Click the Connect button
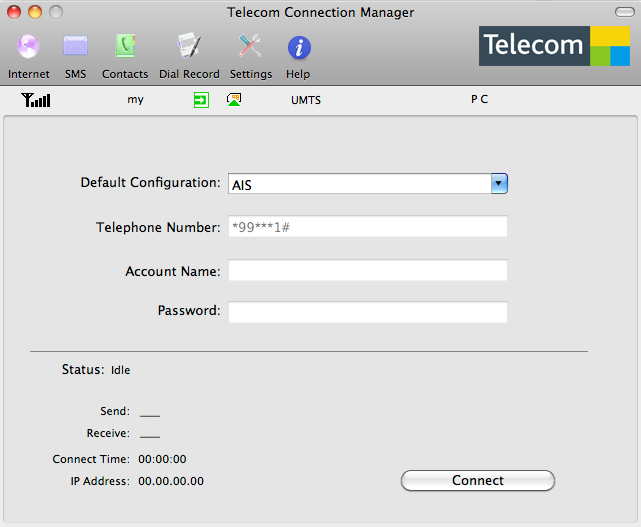This screenshot has width=641, height=527. pyautogui.click(x=478, y=480)
